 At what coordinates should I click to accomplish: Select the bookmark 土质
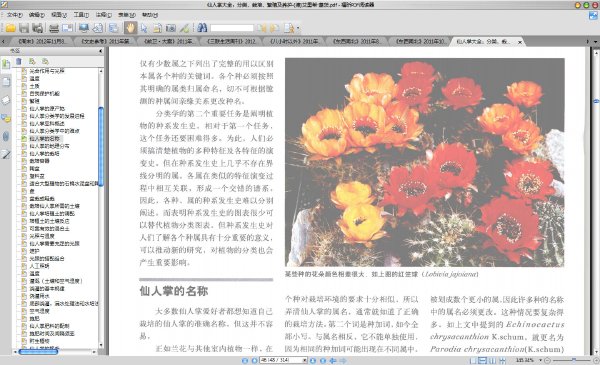(x=34, y=86)
